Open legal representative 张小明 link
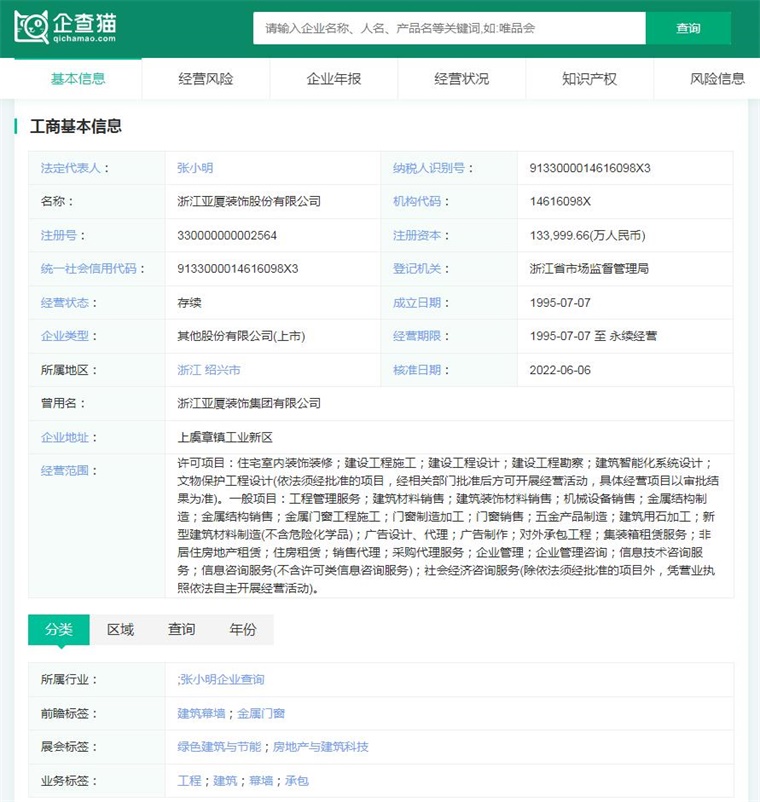This screenshot has height=802, width=760. point(195,168)
